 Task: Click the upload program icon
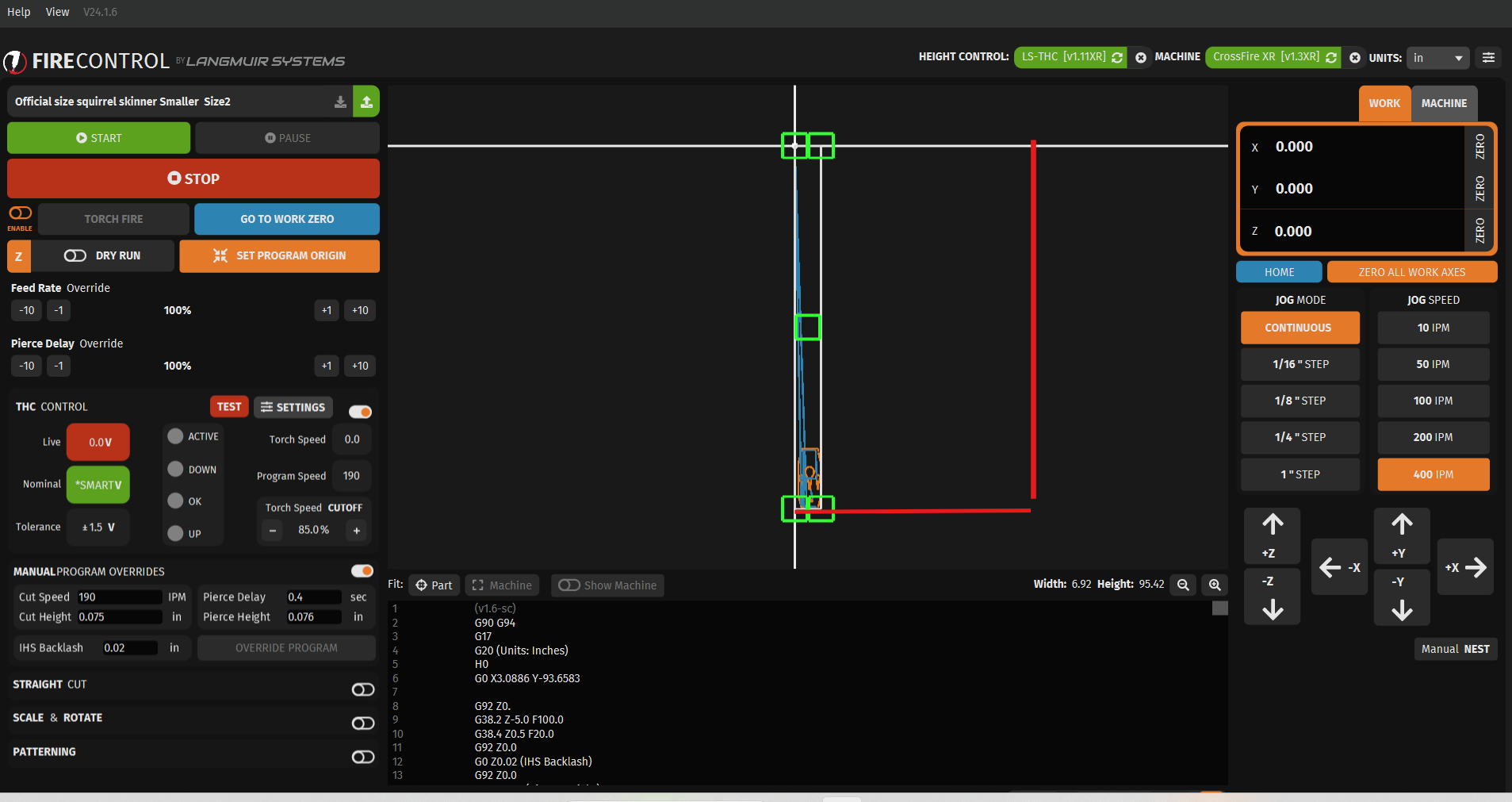pyautogui.click(x=366, y=102)
